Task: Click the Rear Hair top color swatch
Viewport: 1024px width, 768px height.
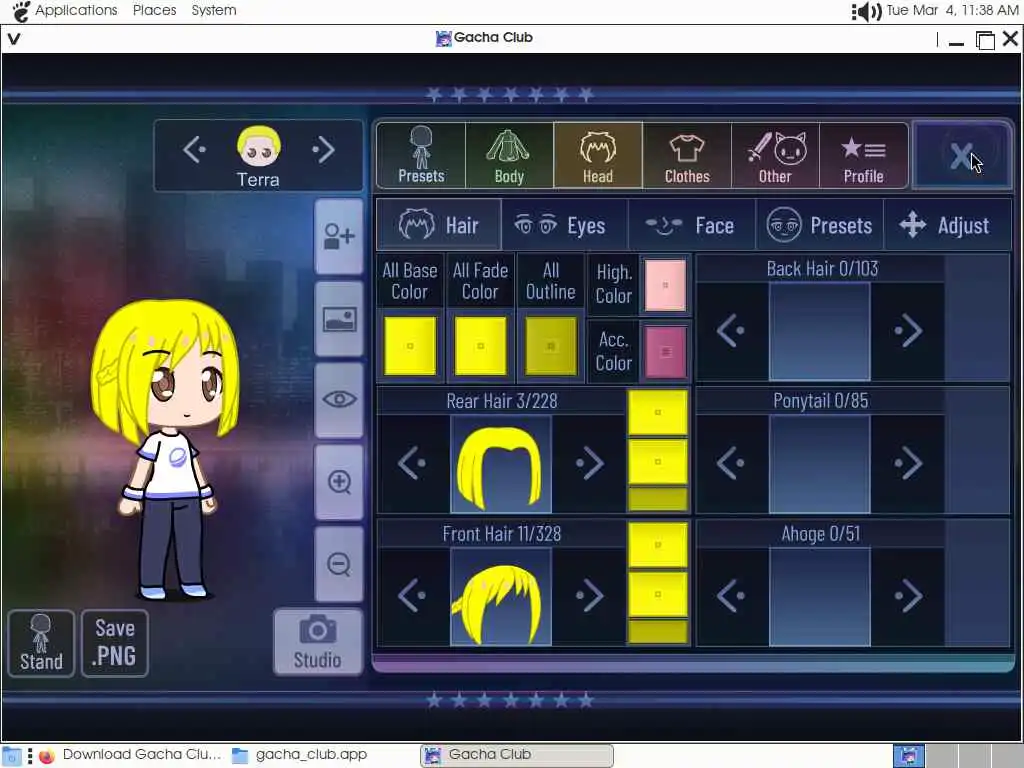Action: tap(658, 413)
